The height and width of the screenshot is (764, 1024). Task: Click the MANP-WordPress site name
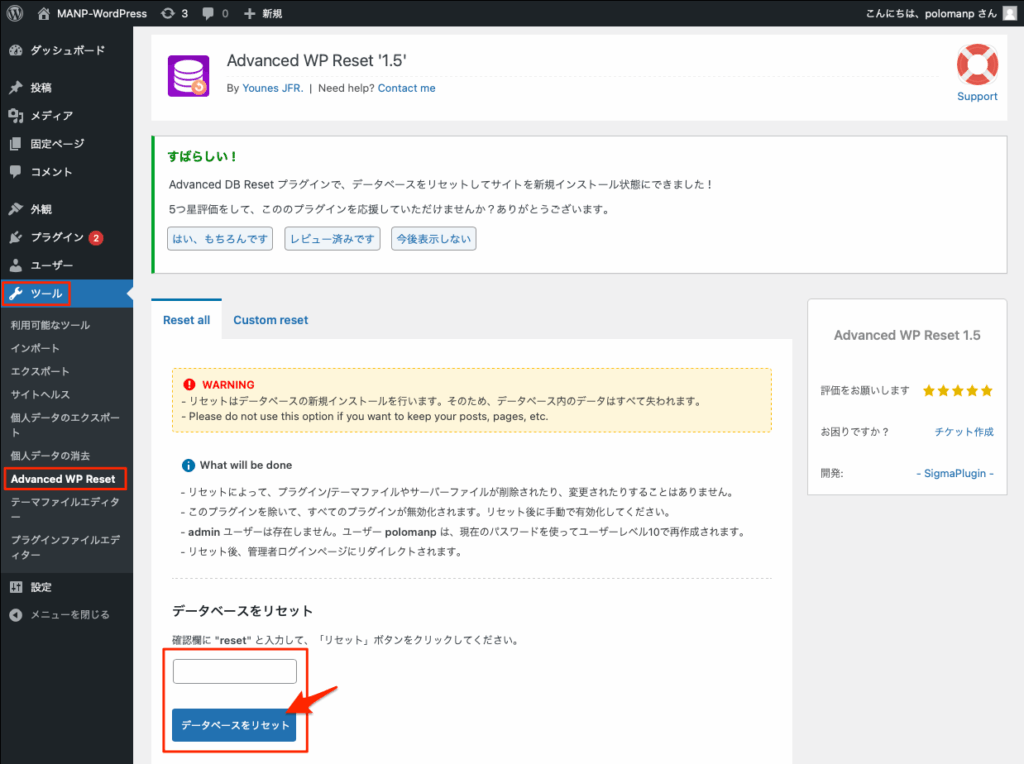pyautogui.click(x=102, y=13)
